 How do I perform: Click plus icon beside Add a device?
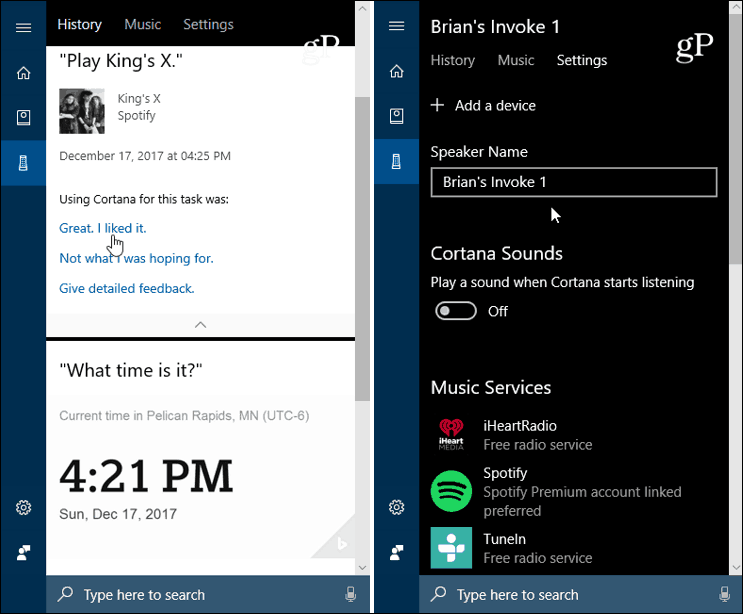[x=437, y=105]
